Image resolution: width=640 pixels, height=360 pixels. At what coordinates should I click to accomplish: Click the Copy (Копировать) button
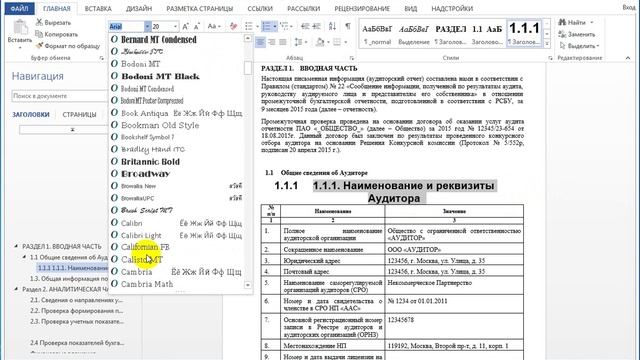[x=57, y=34]
